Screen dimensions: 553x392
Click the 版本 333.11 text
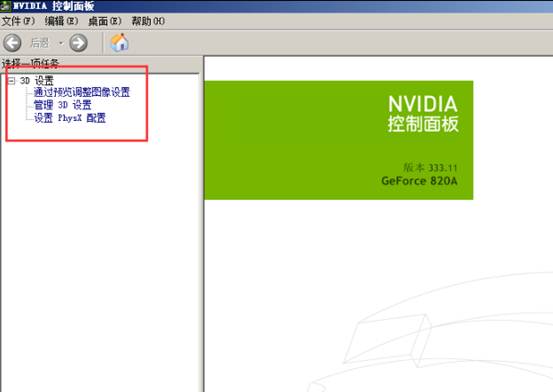pyautogui.click(x=430, y=167)
